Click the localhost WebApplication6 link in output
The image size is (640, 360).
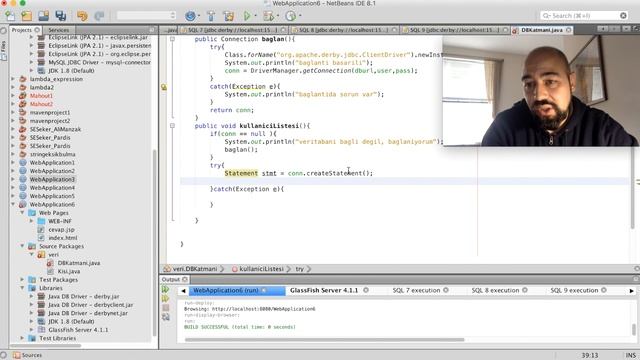(263, 309)
